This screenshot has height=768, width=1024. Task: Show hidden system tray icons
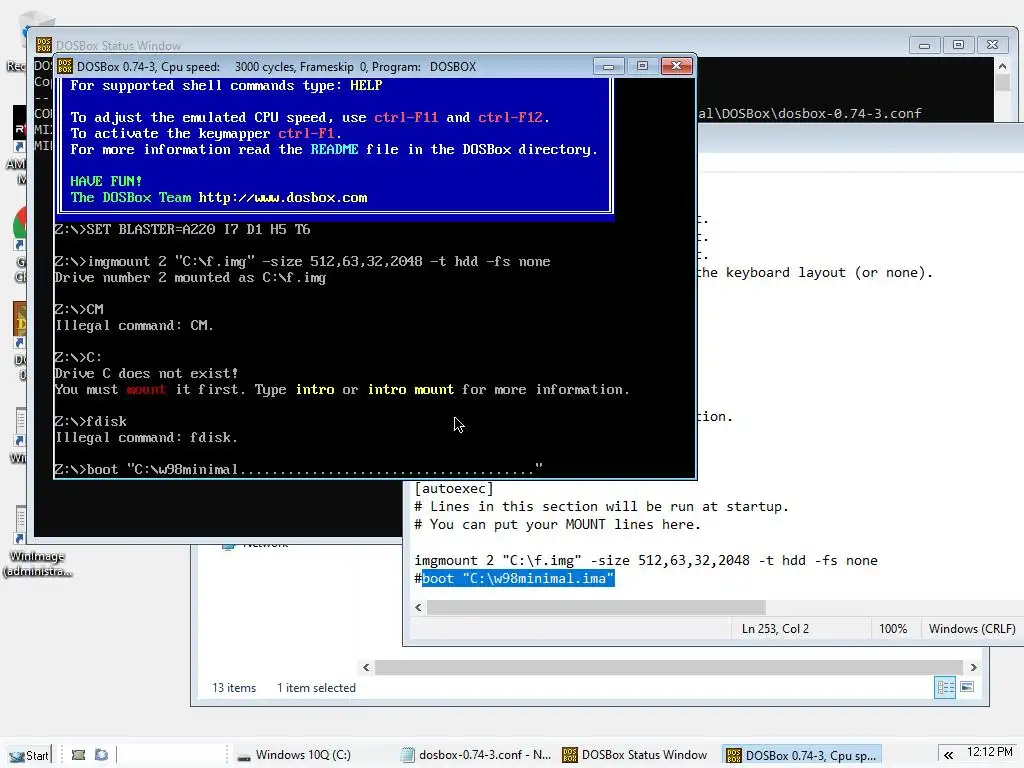pyautogui.click(x=948, y=755)
